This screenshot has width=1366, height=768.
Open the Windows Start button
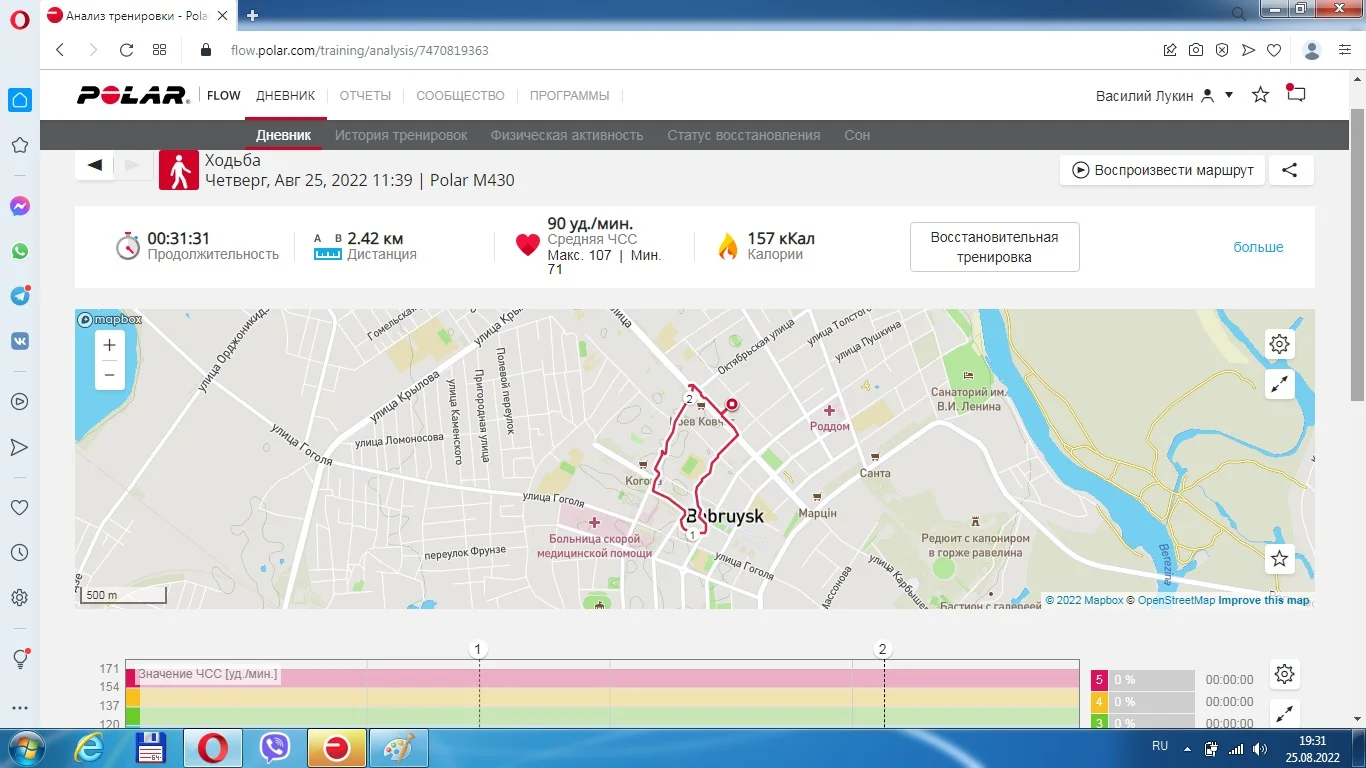pos(25,747)
